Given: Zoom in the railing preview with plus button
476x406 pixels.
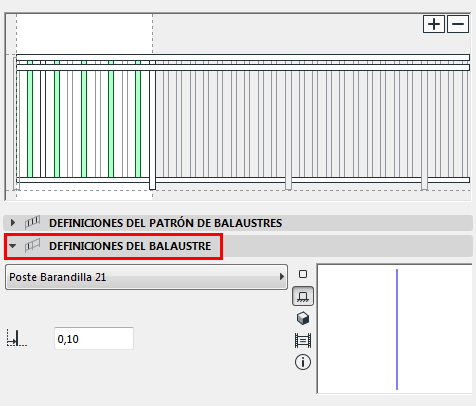Looking at the screenshot, I should (434, 24).
